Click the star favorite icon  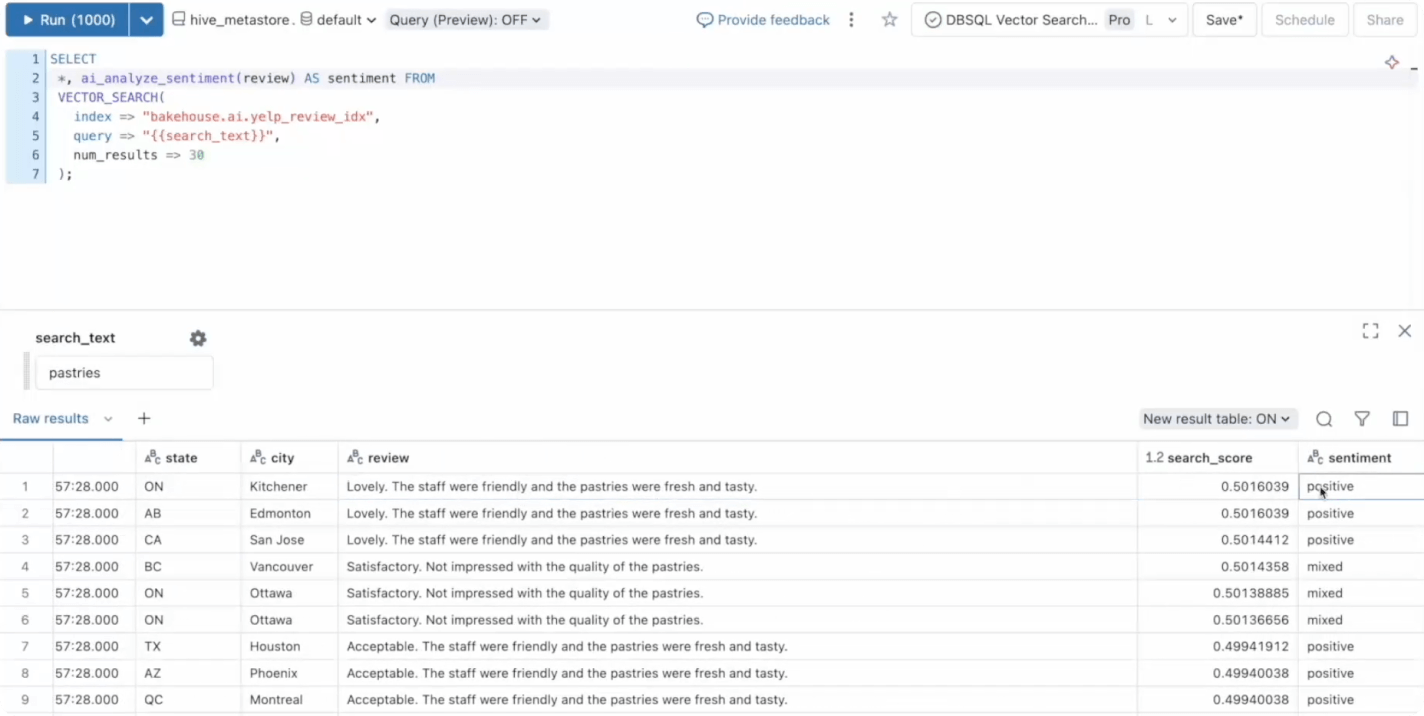(x=889, y=20)
